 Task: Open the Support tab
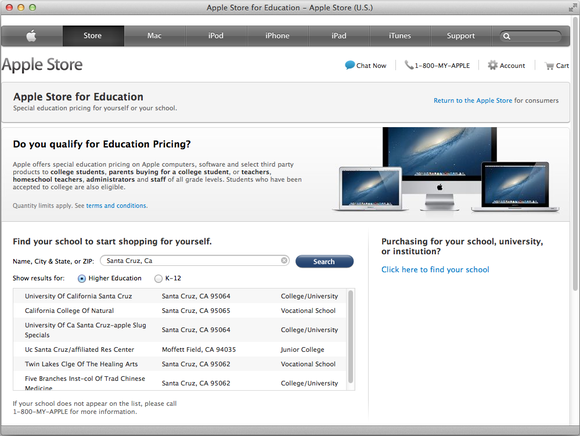click(461, 36)
